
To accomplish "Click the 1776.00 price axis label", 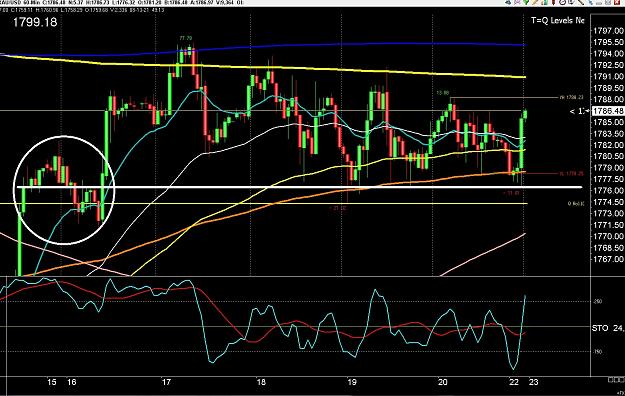I will [608, 191].
